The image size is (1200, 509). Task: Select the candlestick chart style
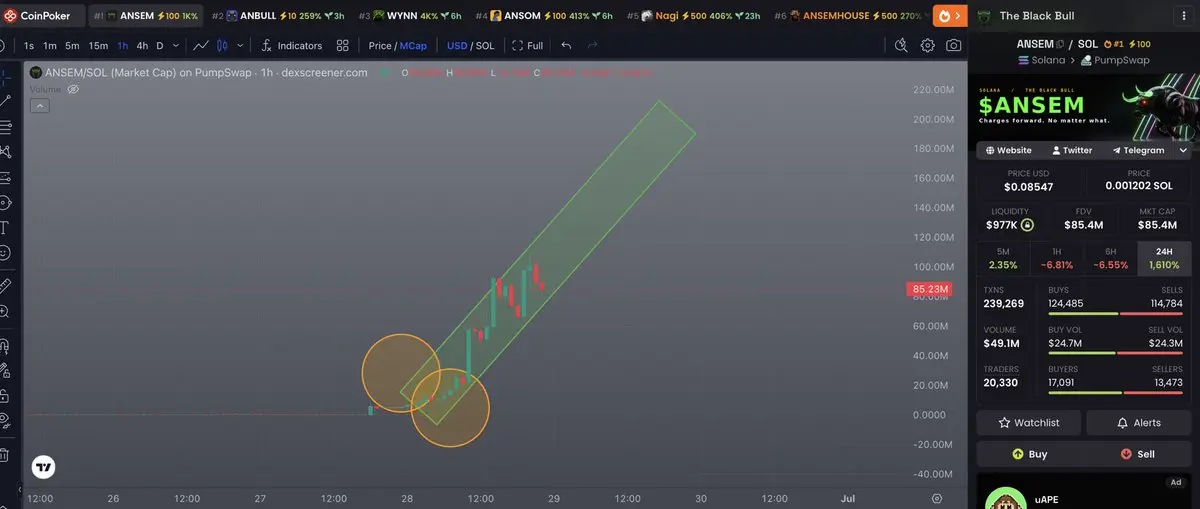[x=222, y=45]
